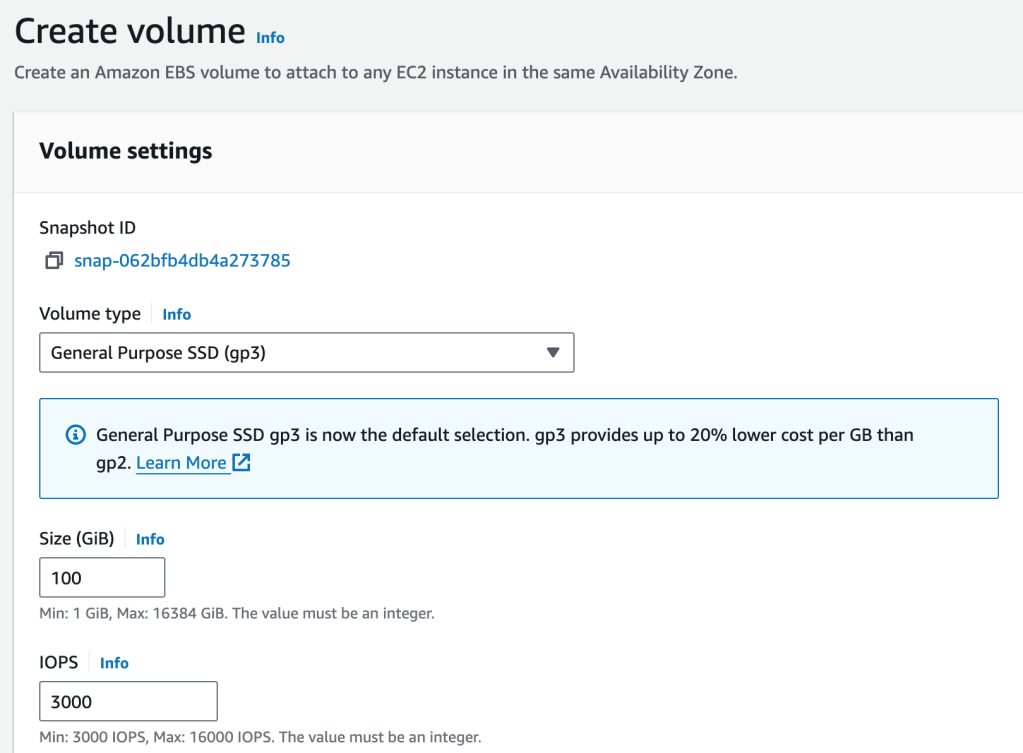Show Info for Volume type

tap(176, 314)
